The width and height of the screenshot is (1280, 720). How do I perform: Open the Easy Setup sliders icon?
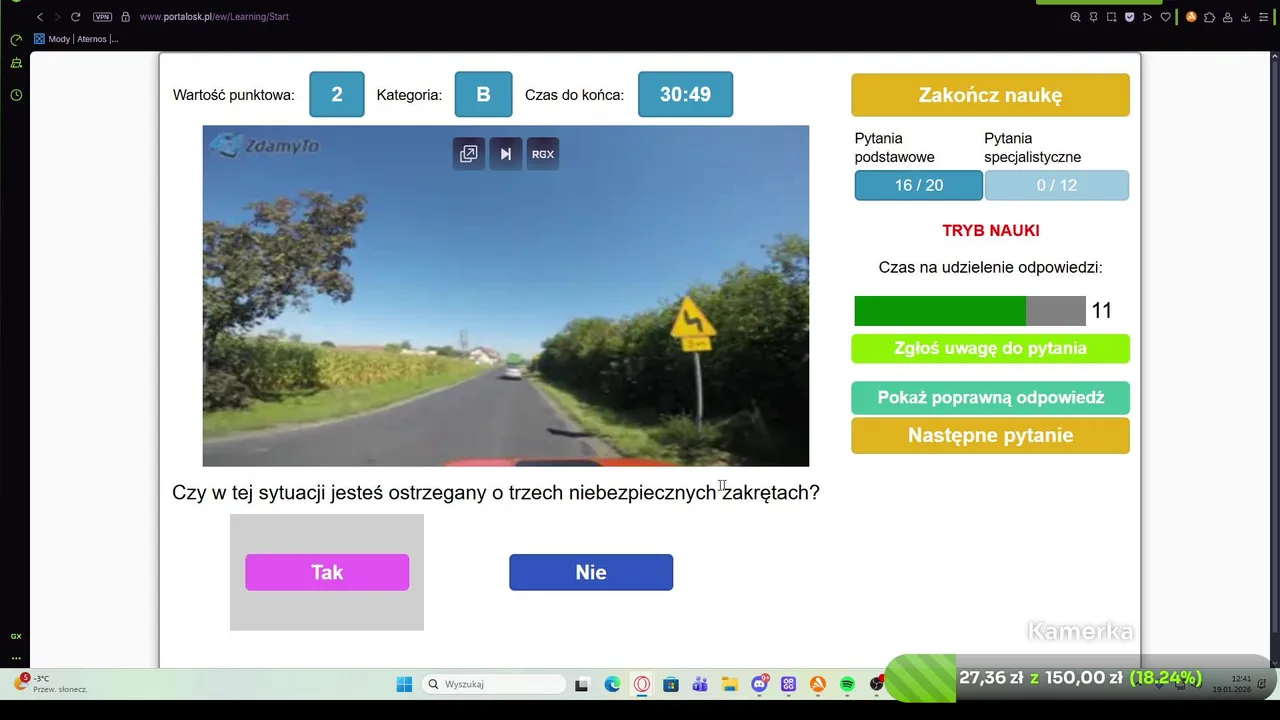(x=1263, y=17)
